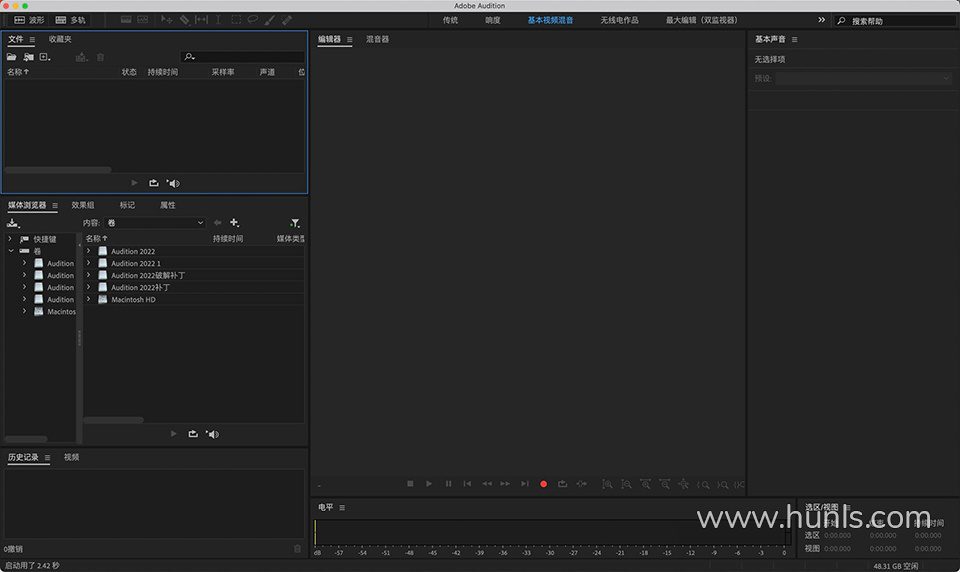Switch to the Favorites (收藏夹) tab
This screenshot has height=572, width=960.
click(x=60, y=39)
